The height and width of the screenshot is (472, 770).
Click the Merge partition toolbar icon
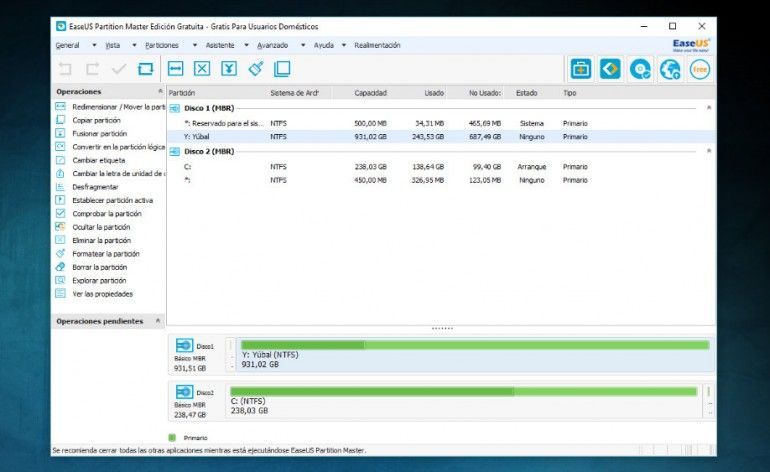(x=229, y=69)
